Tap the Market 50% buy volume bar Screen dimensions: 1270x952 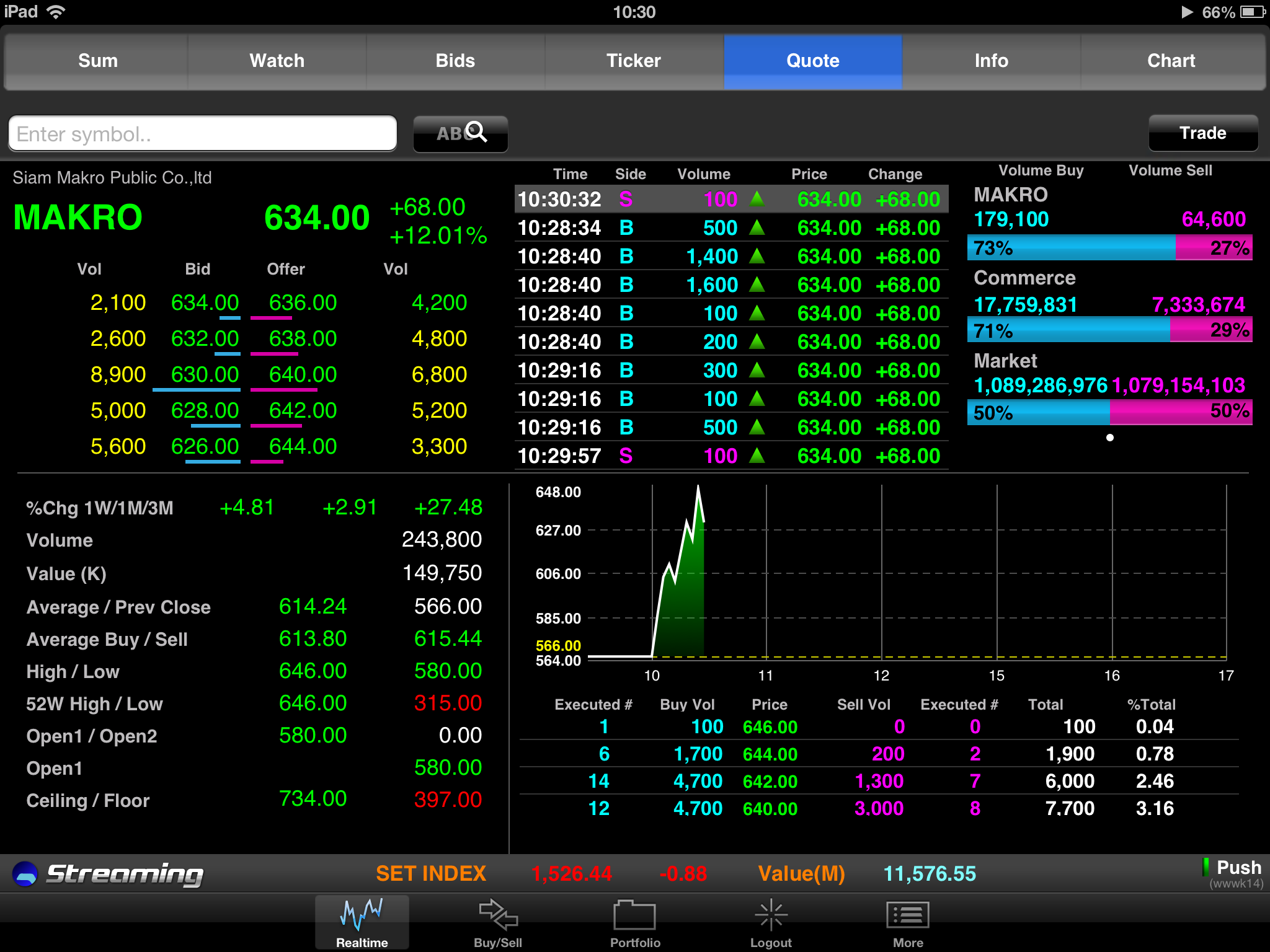1039,412
